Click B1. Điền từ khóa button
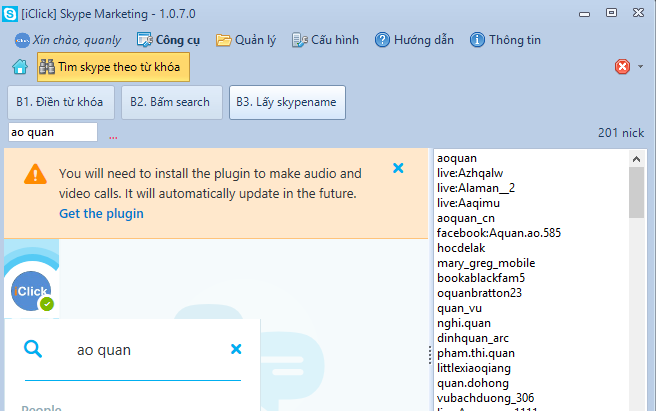The width and height of the screenshot is (656, 411). [61, 102]
